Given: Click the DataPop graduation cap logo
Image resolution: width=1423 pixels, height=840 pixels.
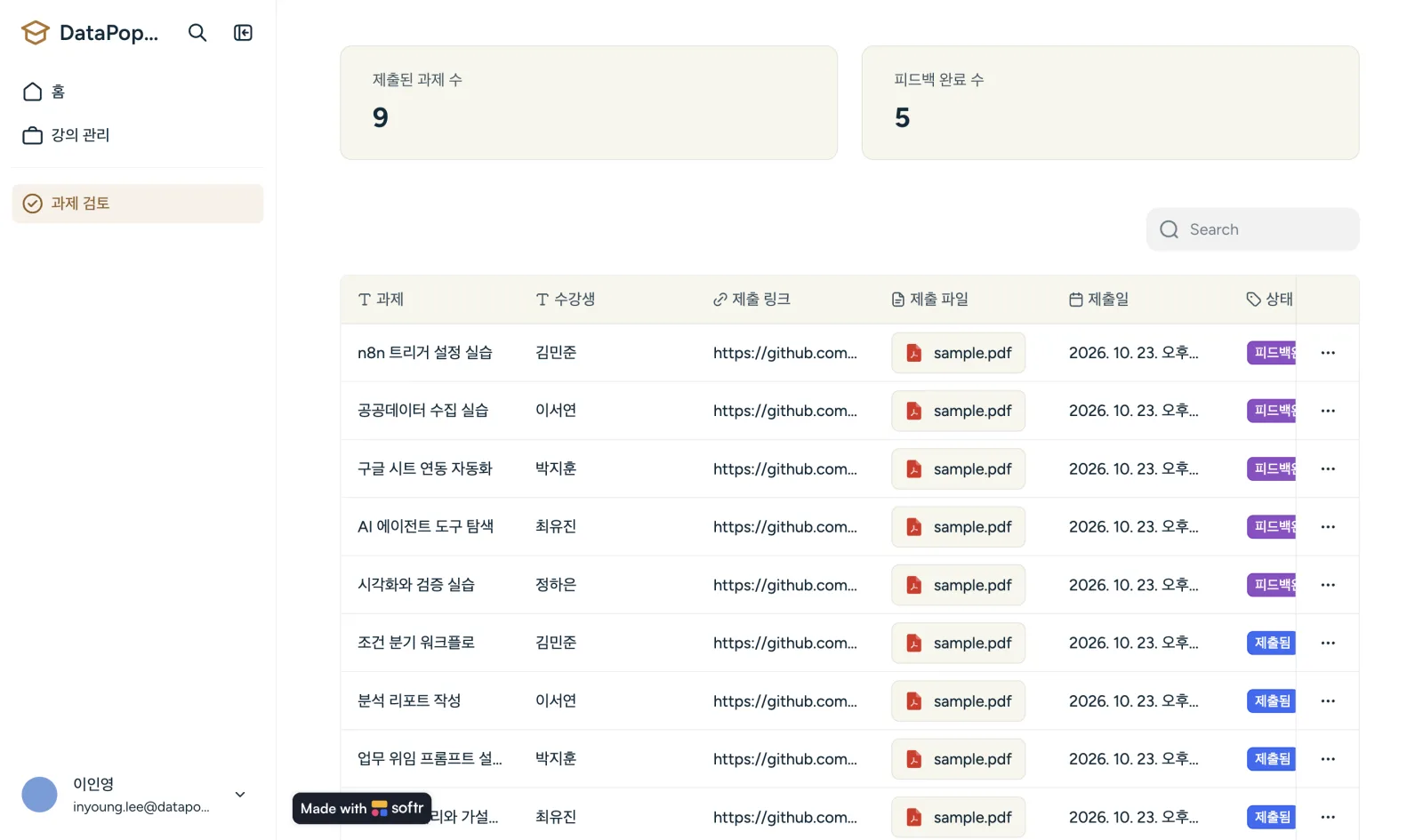Looking at the screenshot, I should tap(36, 33).
